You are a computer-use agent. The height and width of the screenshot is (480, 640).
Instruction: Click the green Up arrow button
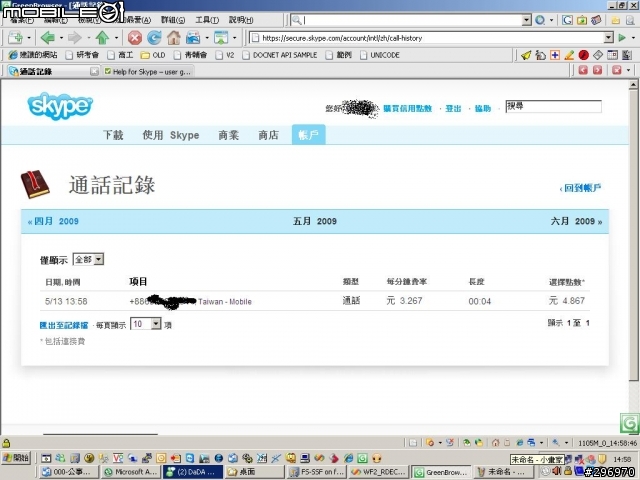click(x=102, y=38)
